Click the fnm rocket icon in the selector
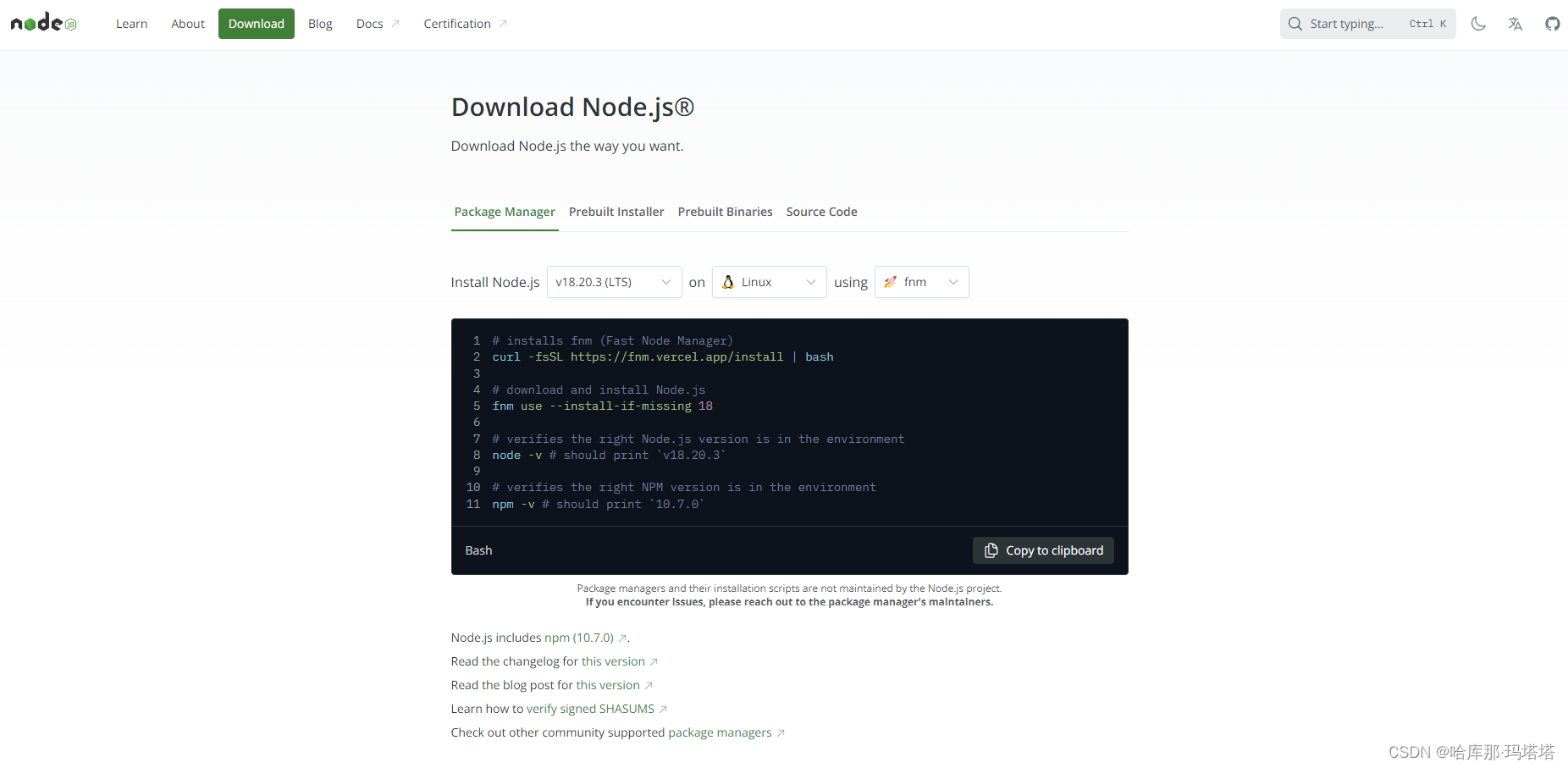The width and height of the screenshot is (1568, 768). click(x=891, y=281)
